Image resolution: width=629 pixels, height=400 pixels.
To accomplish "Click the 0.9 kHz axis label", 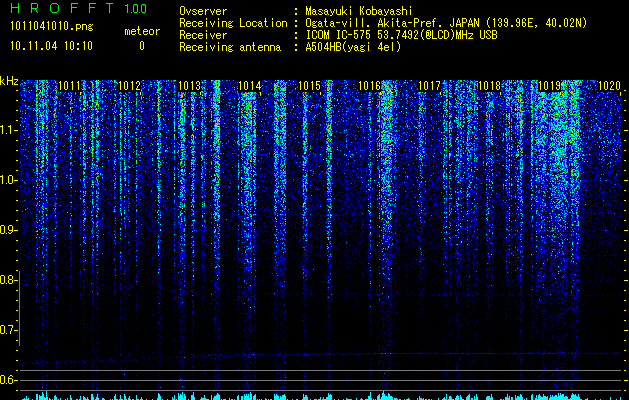I will click(8, 230).
